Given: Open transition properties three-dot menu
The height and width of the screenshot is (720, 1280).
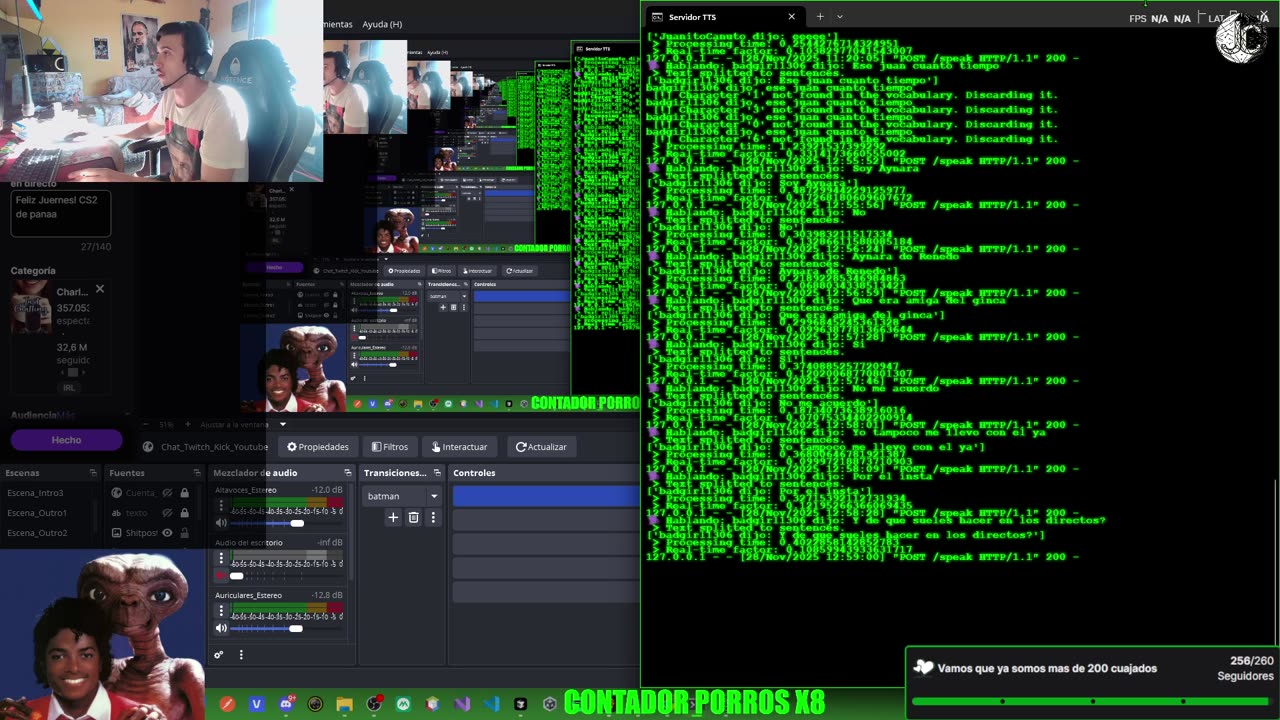Looking at the screenshot, I should 433,517.
